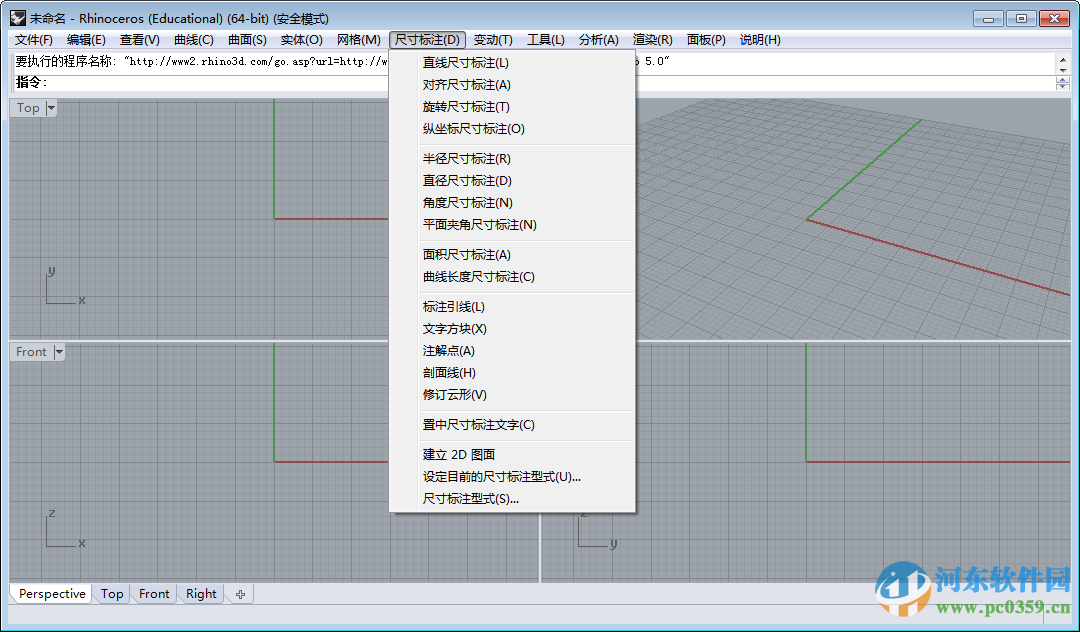Switch to the Front viewport tab
Viewport: 1080px width, 632px height.
click(154, 593)
